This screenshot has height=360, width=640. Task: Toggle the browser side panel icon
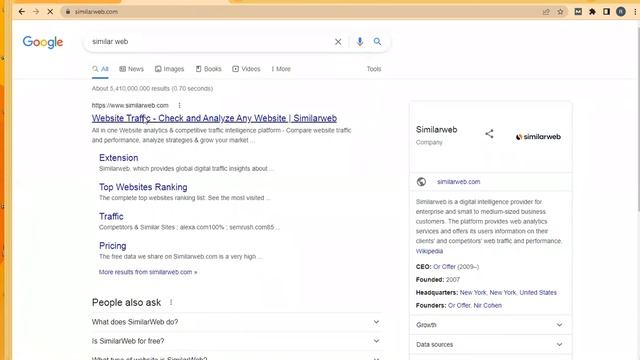pos(607,12)
